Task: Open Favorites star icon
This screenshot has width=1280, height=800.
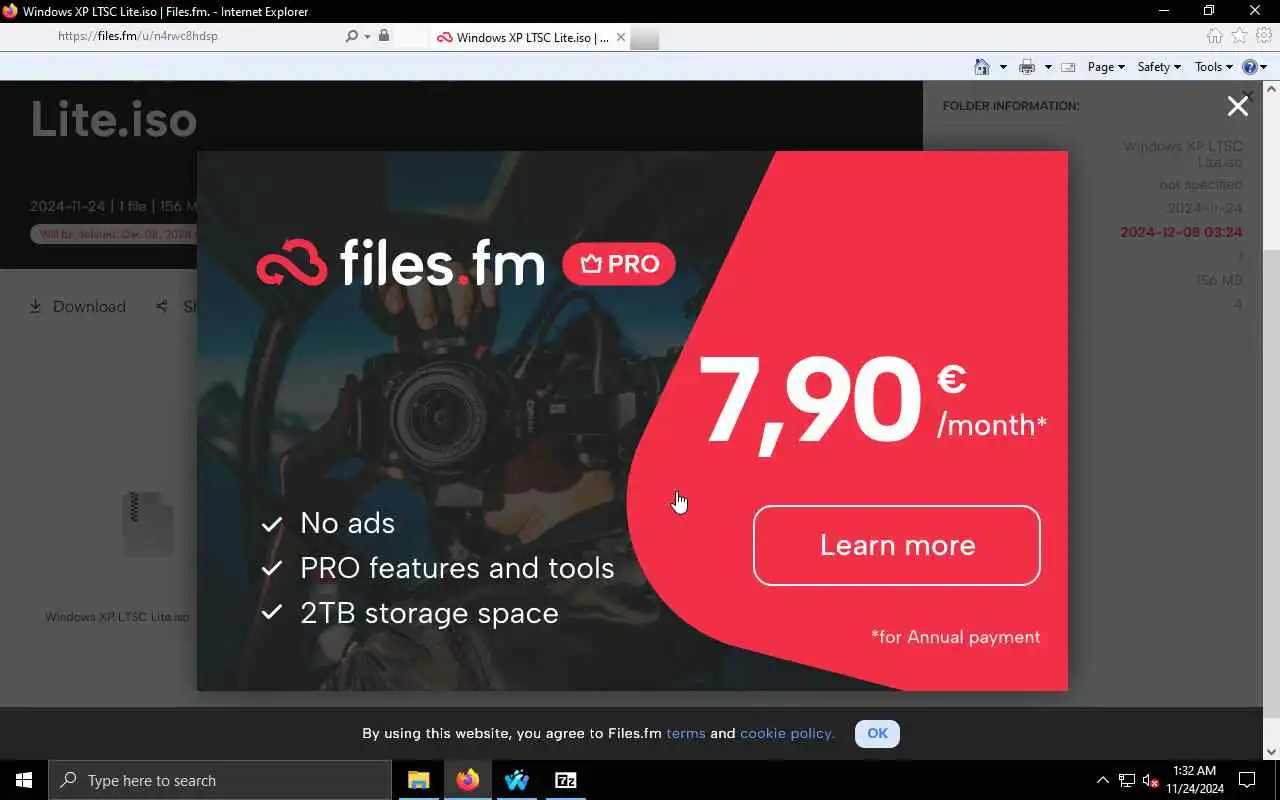Action: tap(1239, 37)
